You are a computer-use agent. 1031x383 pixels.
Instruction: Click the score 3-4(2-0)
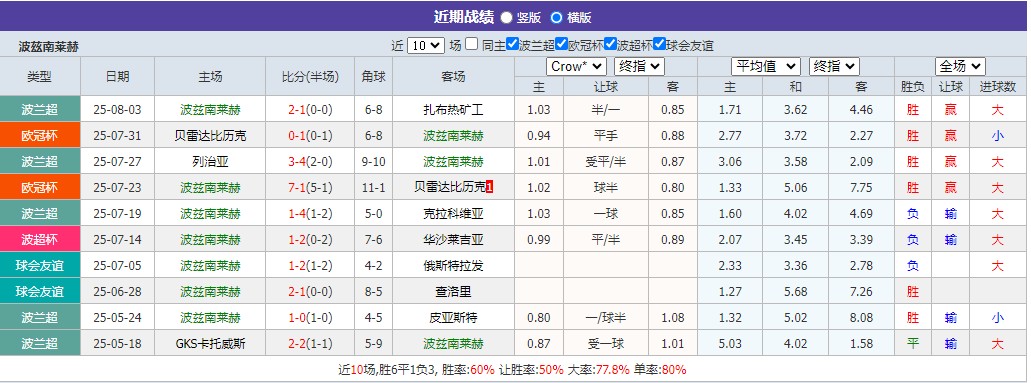(310, 162)
